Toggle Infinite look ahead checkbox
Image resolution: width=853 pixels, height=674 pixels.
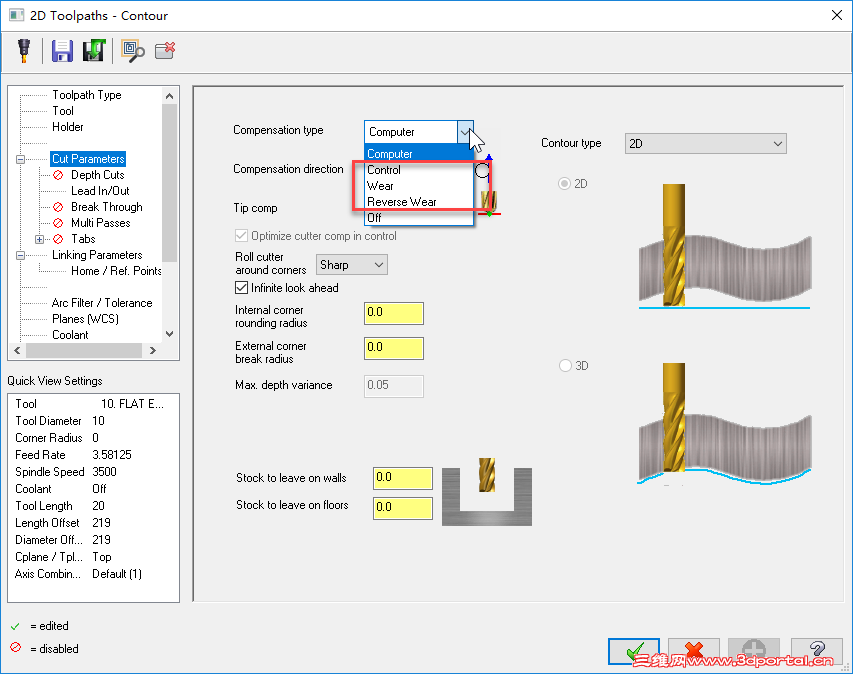241,288
